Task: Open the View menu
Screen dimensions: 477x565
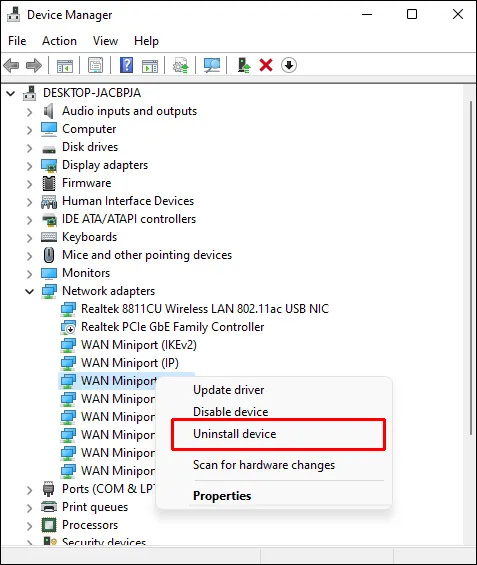Action: [x=105, y=41]
